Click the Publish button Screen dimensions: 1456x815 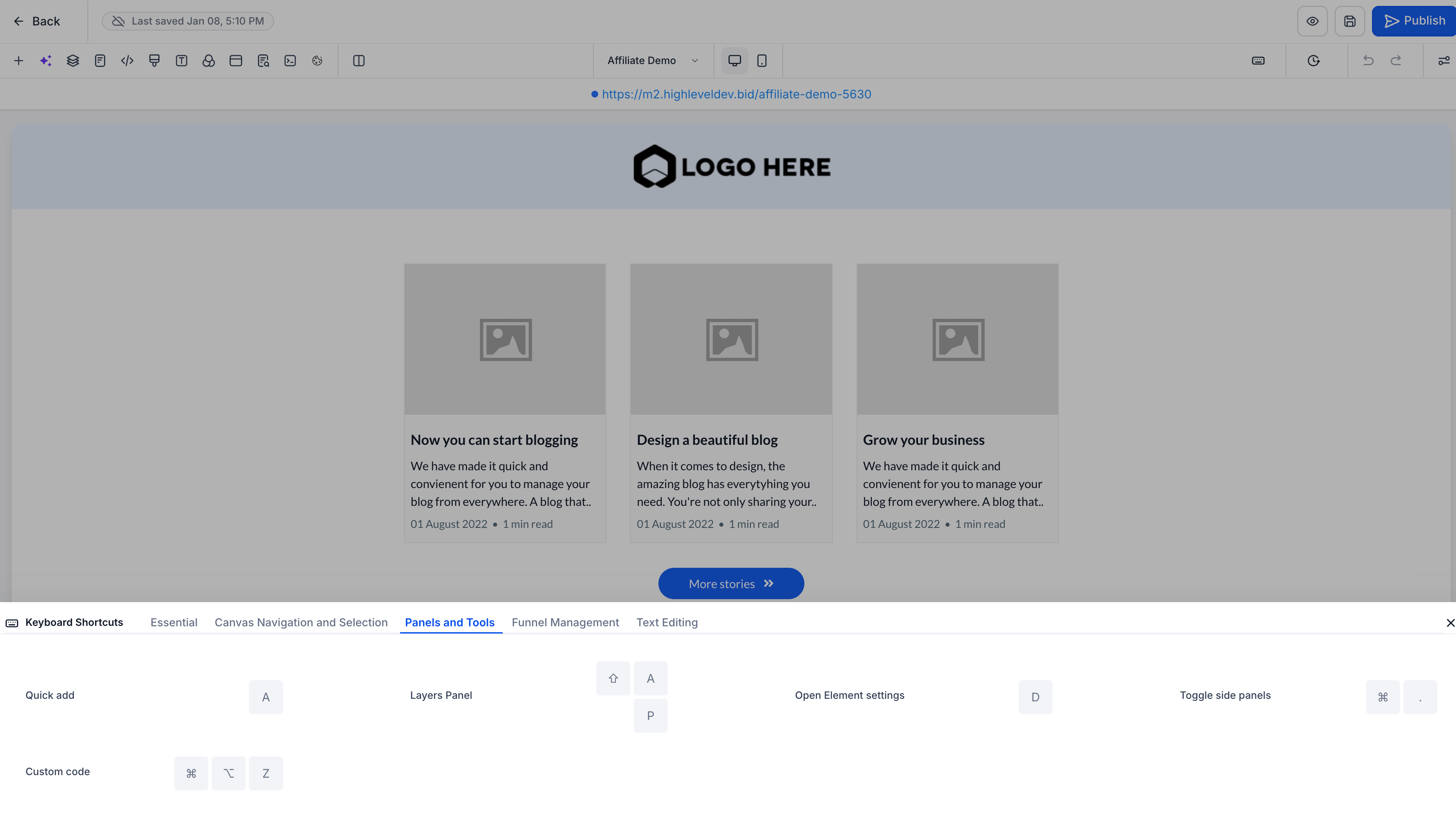click(x=1414, y=21)
